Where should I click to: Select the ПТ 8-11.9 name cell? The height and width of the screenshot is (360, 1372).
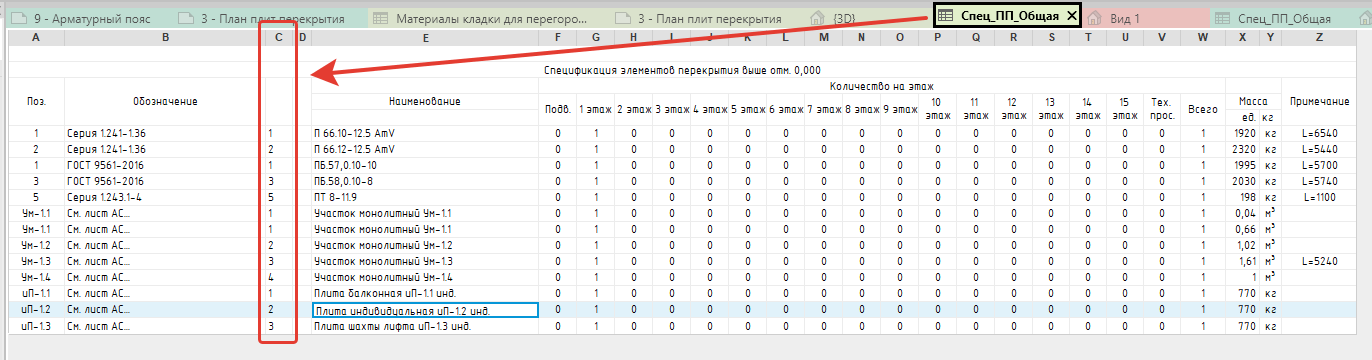(425, 197)
